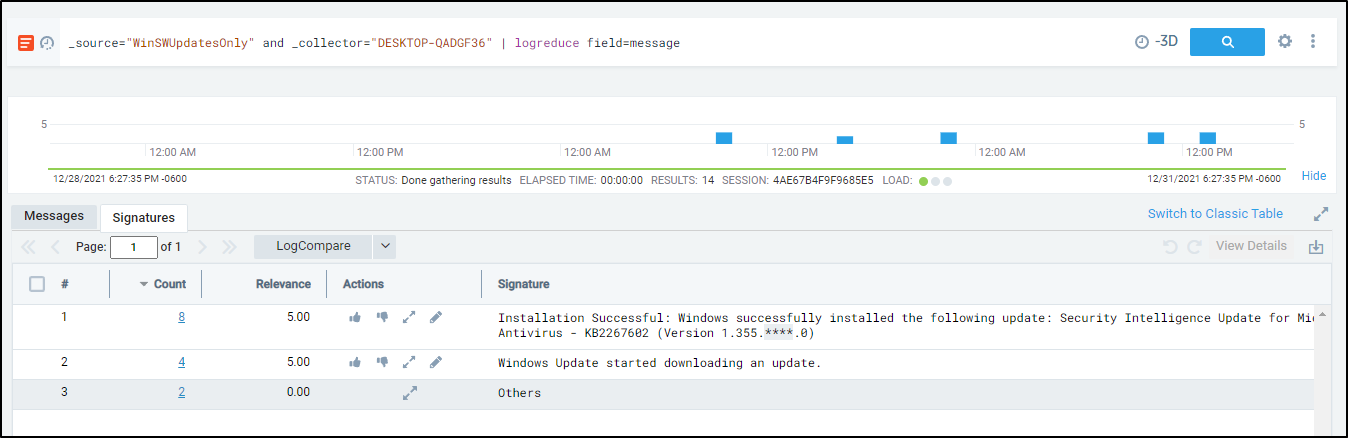
Task: Go to next page of signatures
Action: point(203,246)
